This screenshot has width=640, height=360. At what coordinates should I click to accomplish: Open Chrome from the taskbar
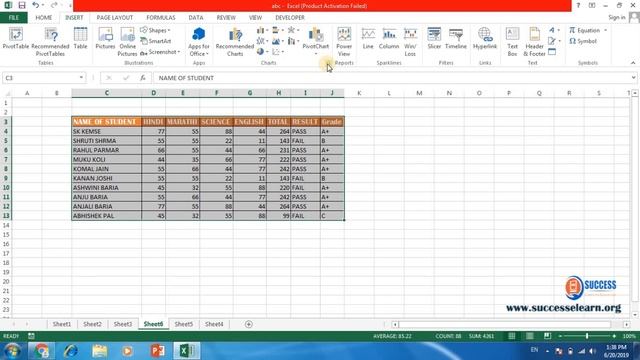tap(41, 351)
